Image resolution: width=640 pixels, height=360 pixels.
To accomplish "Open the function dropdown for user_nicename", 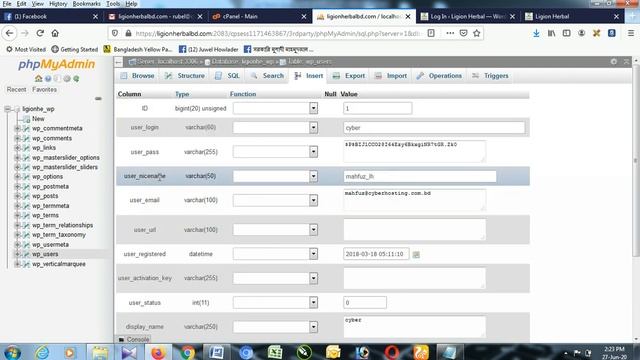I will [x=275, y=176].
